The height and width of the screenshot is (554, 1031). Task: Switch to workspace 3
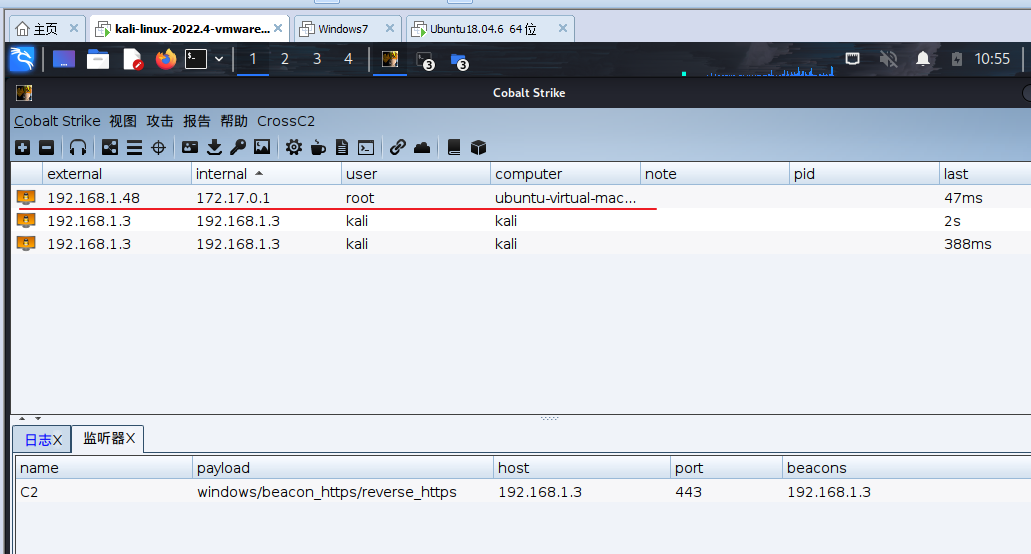[317, 59]
